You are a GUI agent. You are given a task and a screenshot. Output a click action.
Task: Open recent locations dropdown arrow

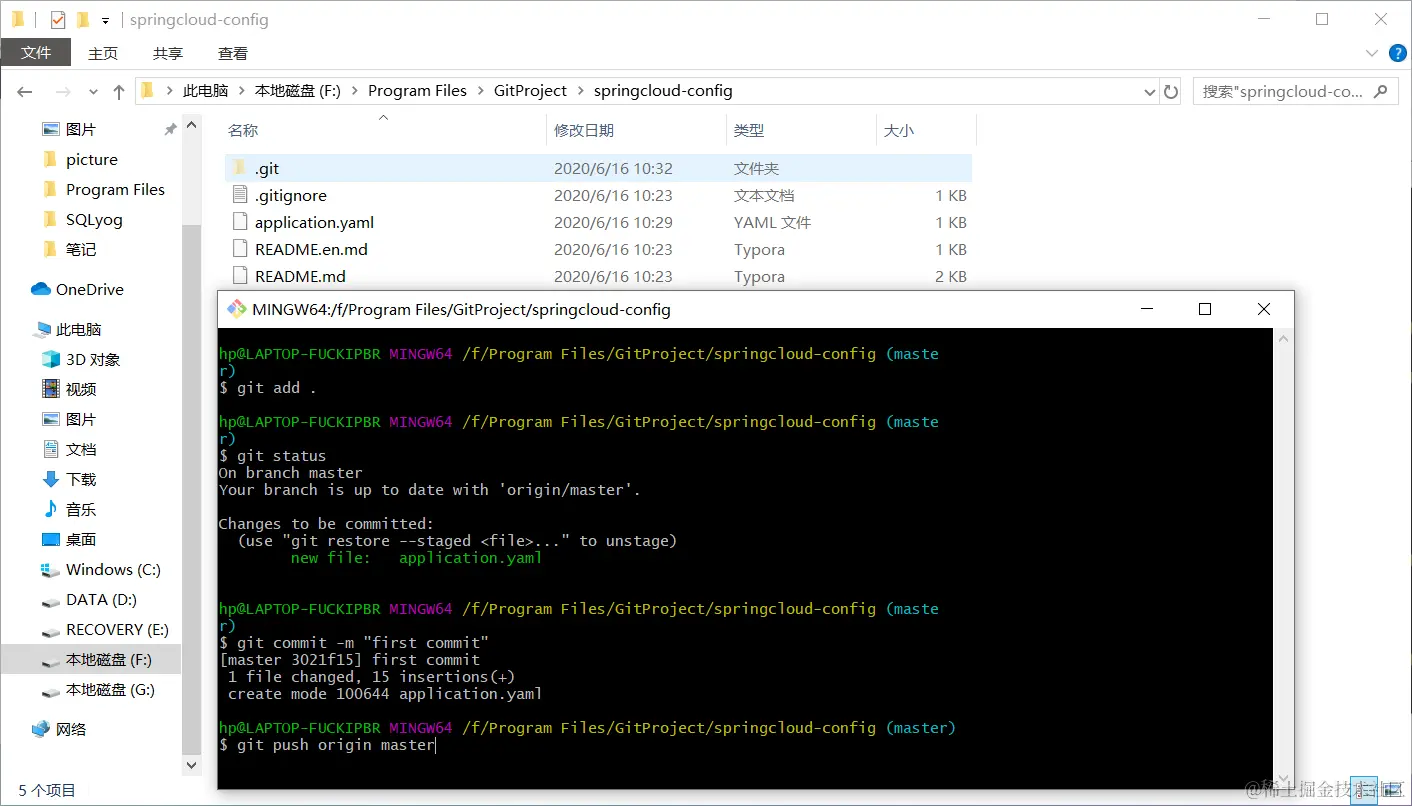(x=93, y=91)
